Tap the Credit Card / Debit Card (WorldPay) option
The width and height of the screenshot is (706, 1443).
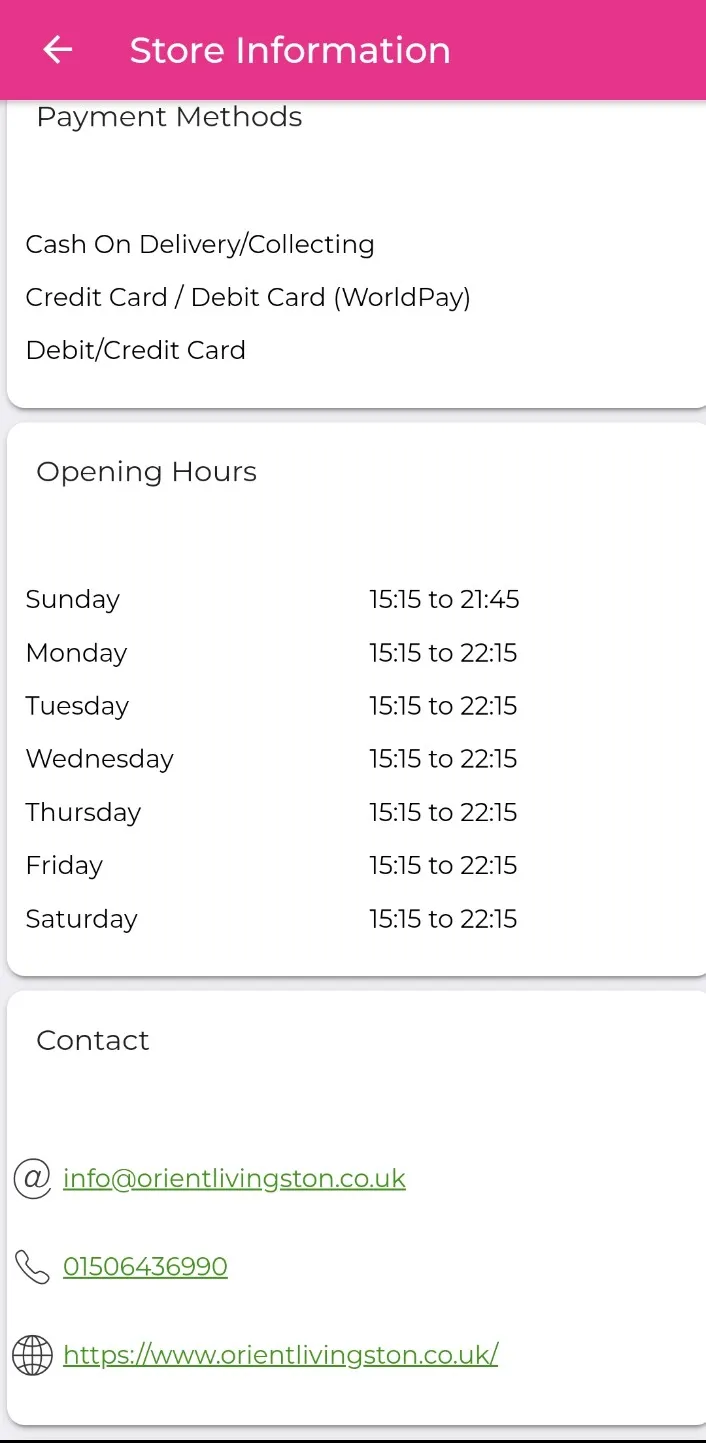(248, 297)
